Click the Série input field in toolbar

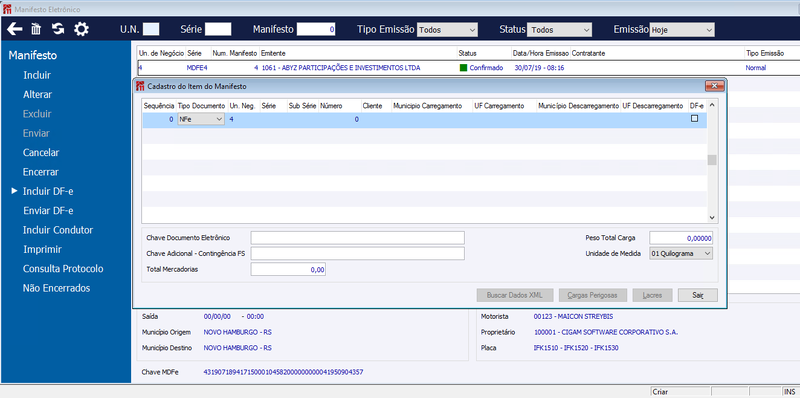[218, 29]
